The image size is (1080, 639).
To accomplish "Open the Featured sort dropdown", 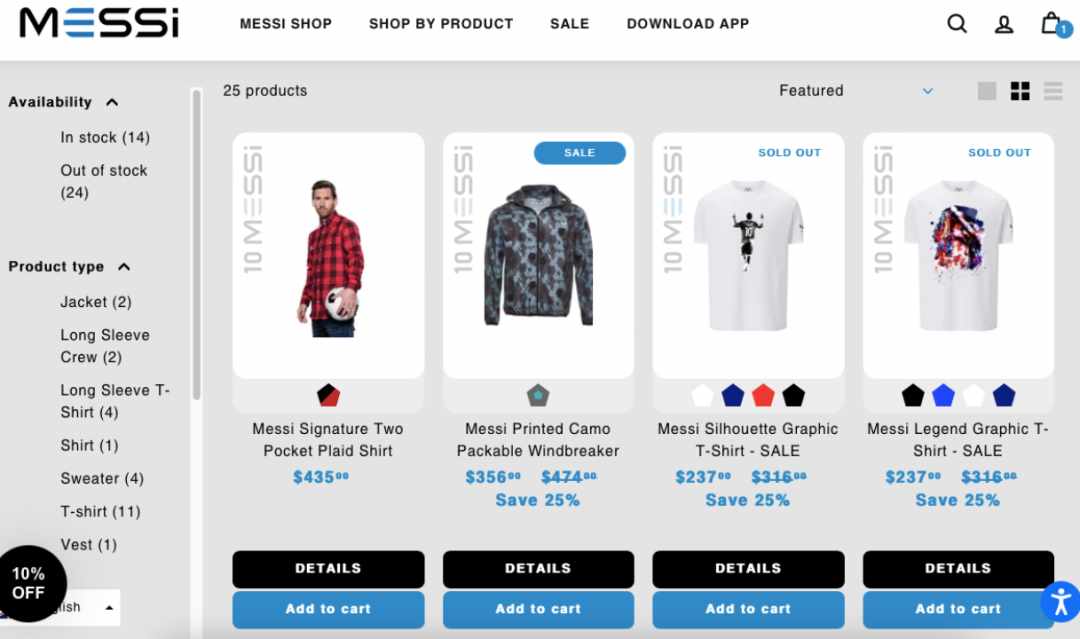I will [x=856, y=91].
